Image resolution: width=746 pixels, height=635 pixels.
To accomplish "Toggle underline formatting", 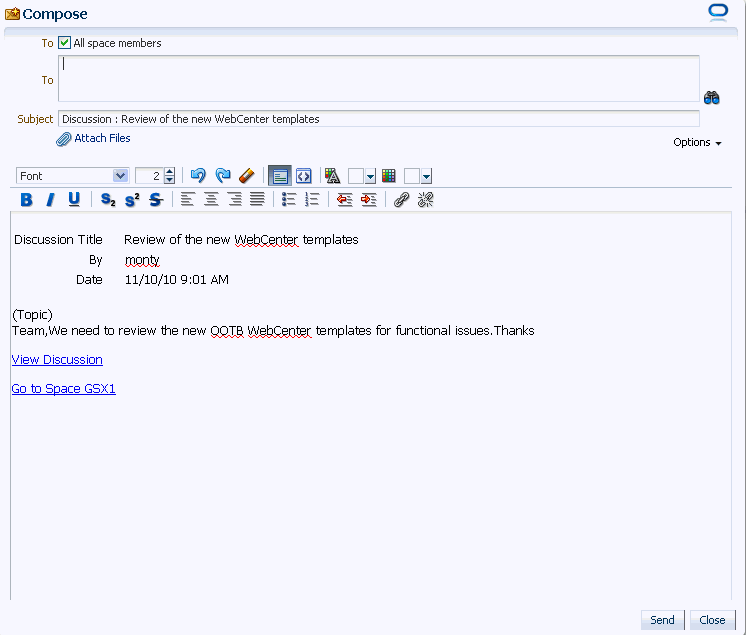I will coord(74,200).
